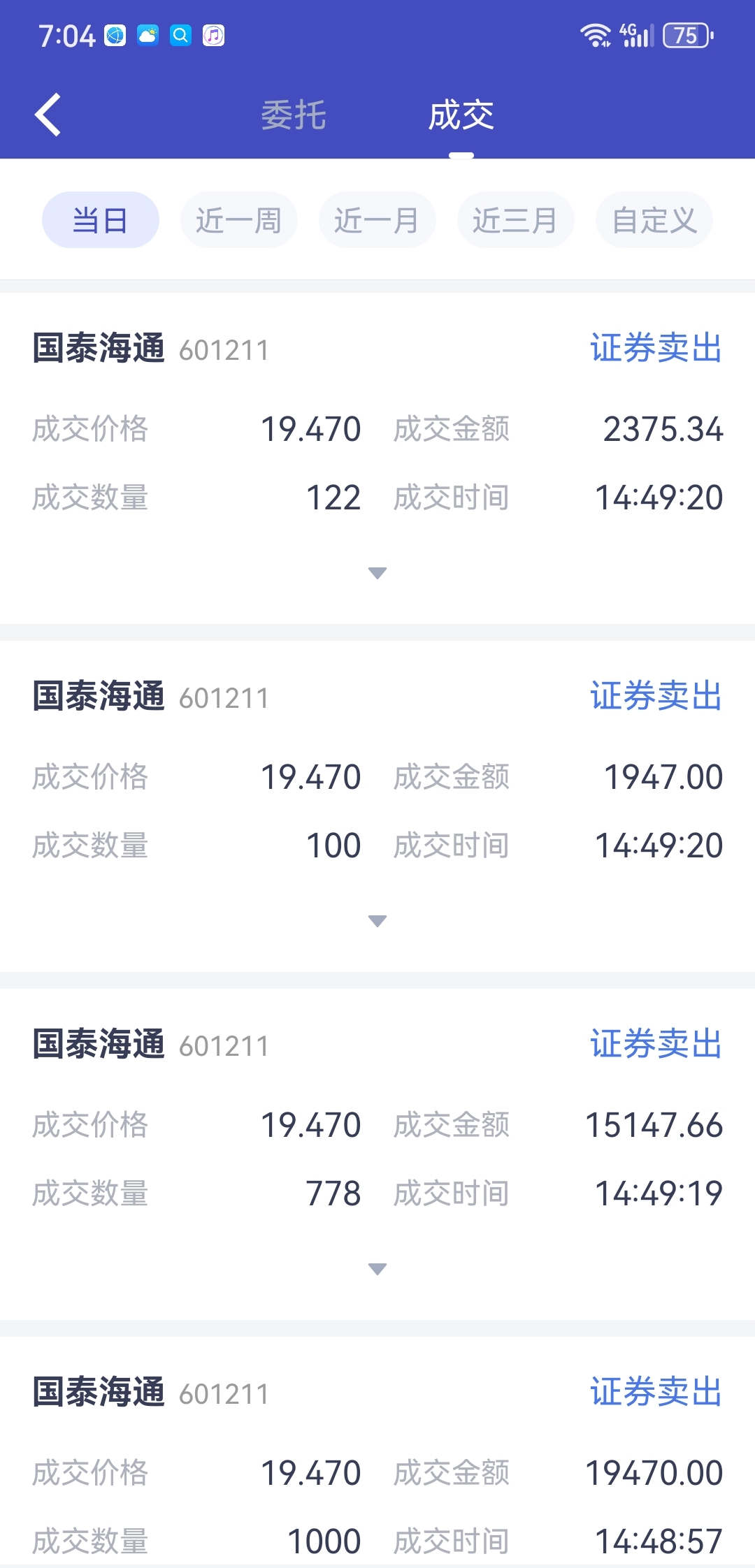The image size is (755, 1568).
Task: Select the 当日 date filter
Action: pos(101,220)
